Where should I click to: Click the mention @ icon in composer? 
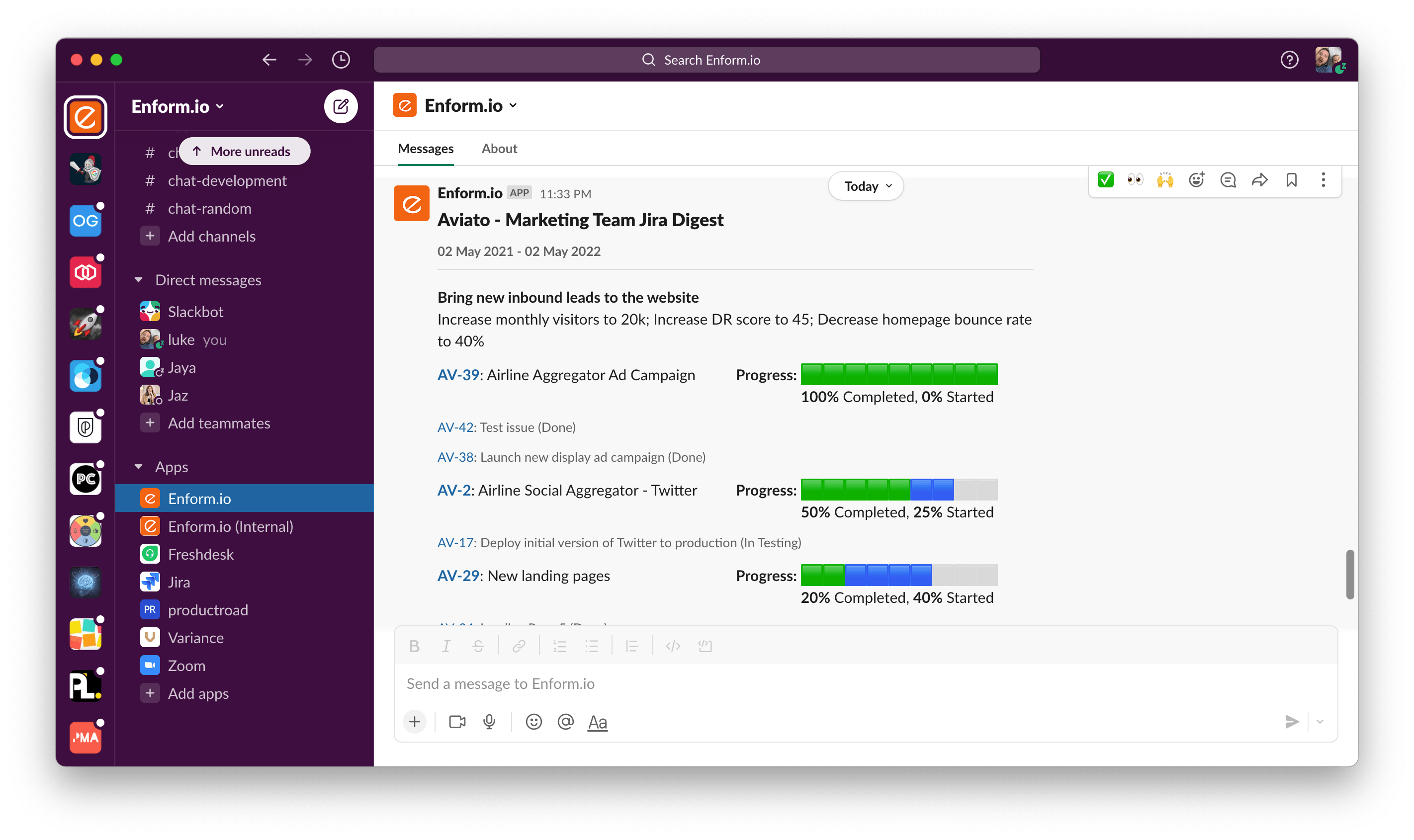point(565,722)
